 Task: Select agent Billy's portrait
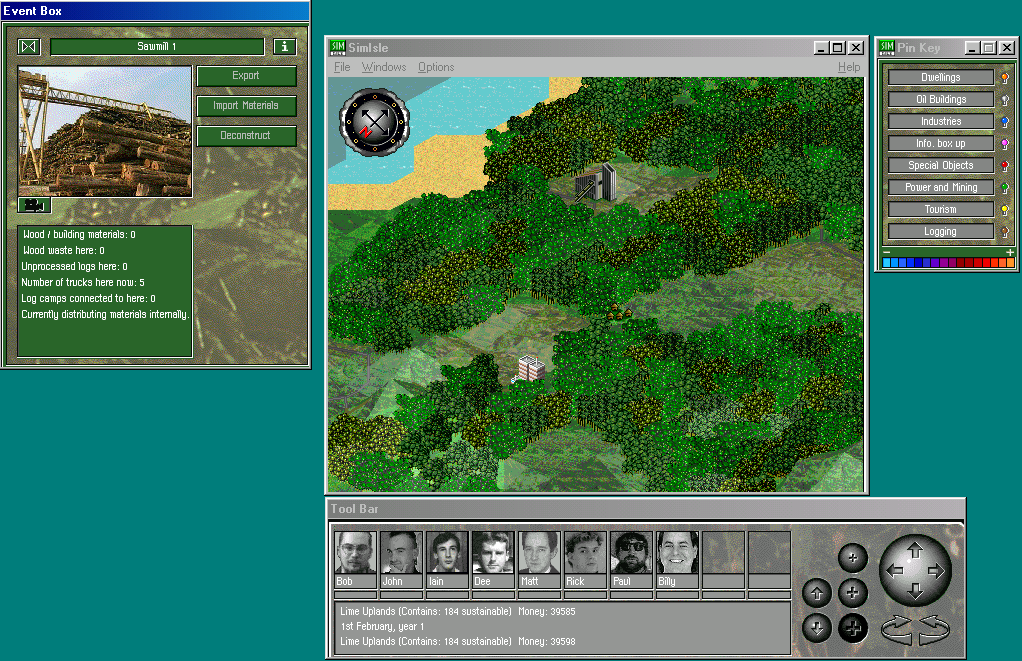677,552
